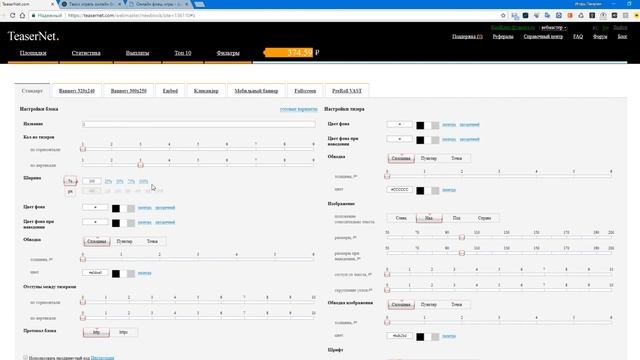The height and width of the screenshot is (360, 640).
Task: Go to the Выплаты section
Action: click(x=137, y=53)
